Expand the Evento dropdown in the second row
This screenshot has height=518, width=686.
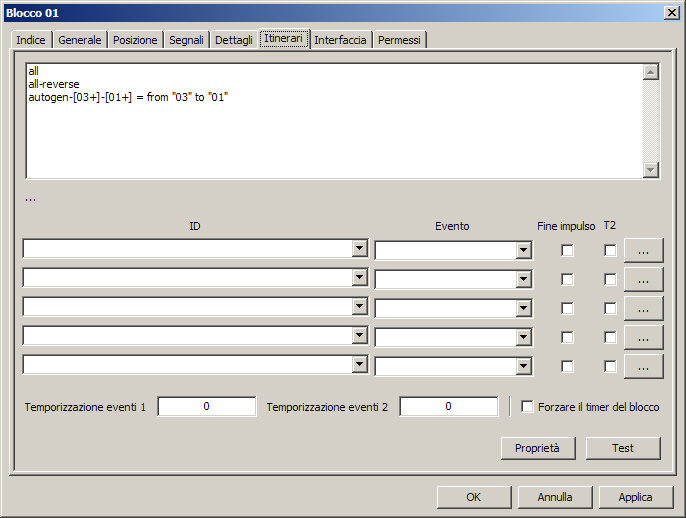[523, 280]
